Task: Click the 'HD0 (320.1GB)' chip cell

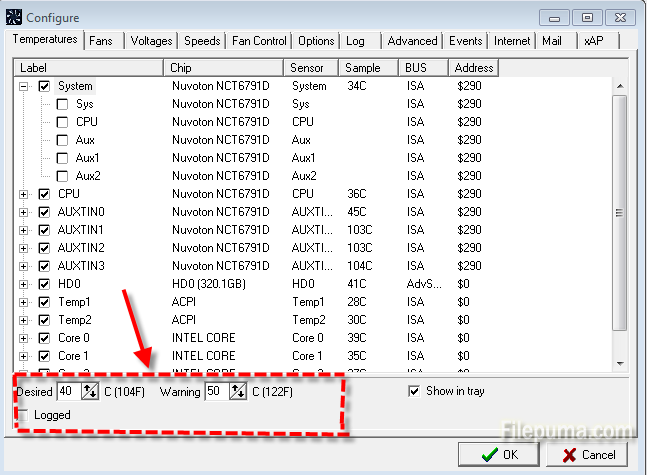Action: click(x=209, y=284)
